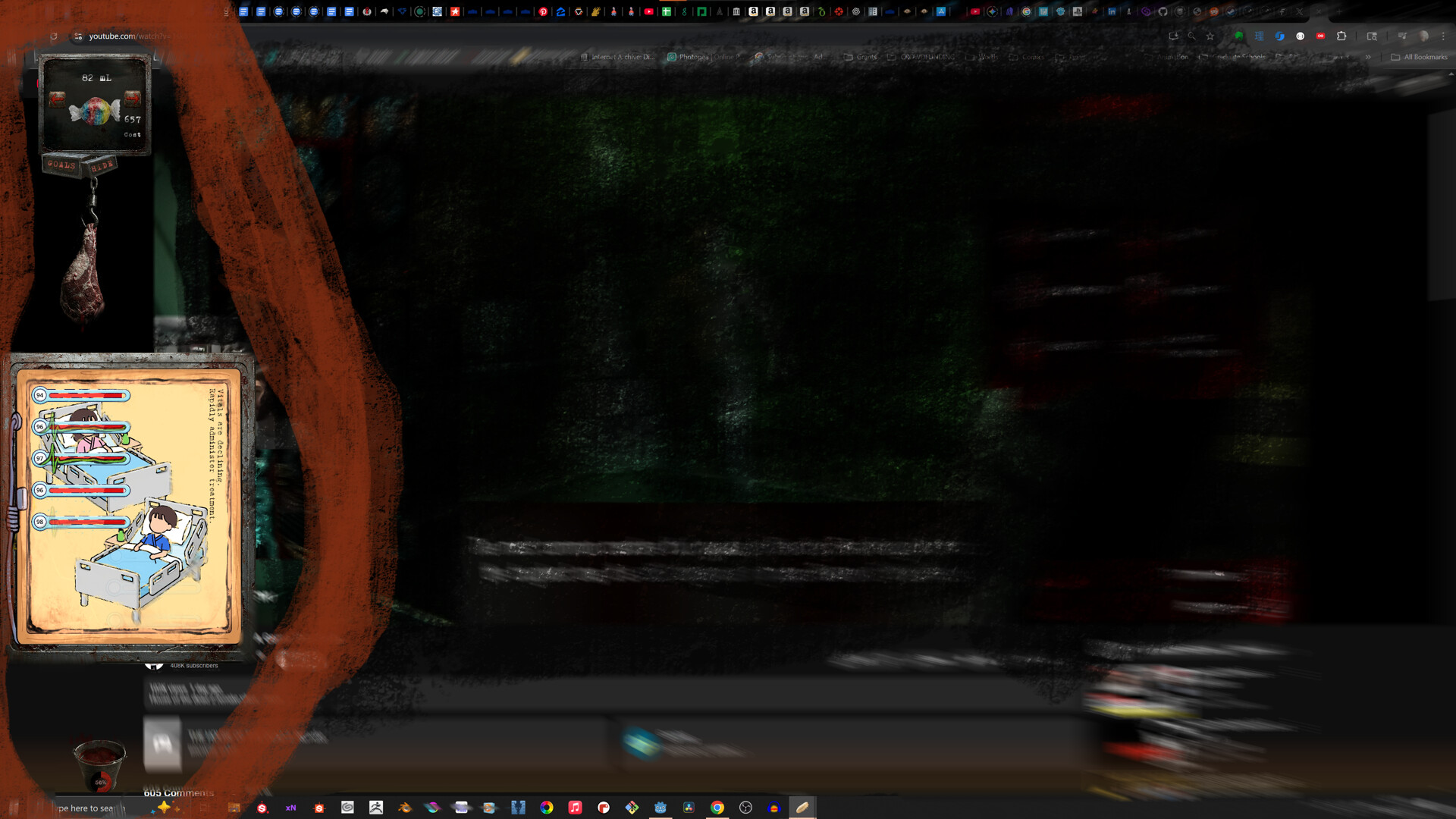Open the Graduate Schools bookmark folder
The height and width of the screenshot is (819, 1456).
pyautogui.click(x=1238, y=57)
